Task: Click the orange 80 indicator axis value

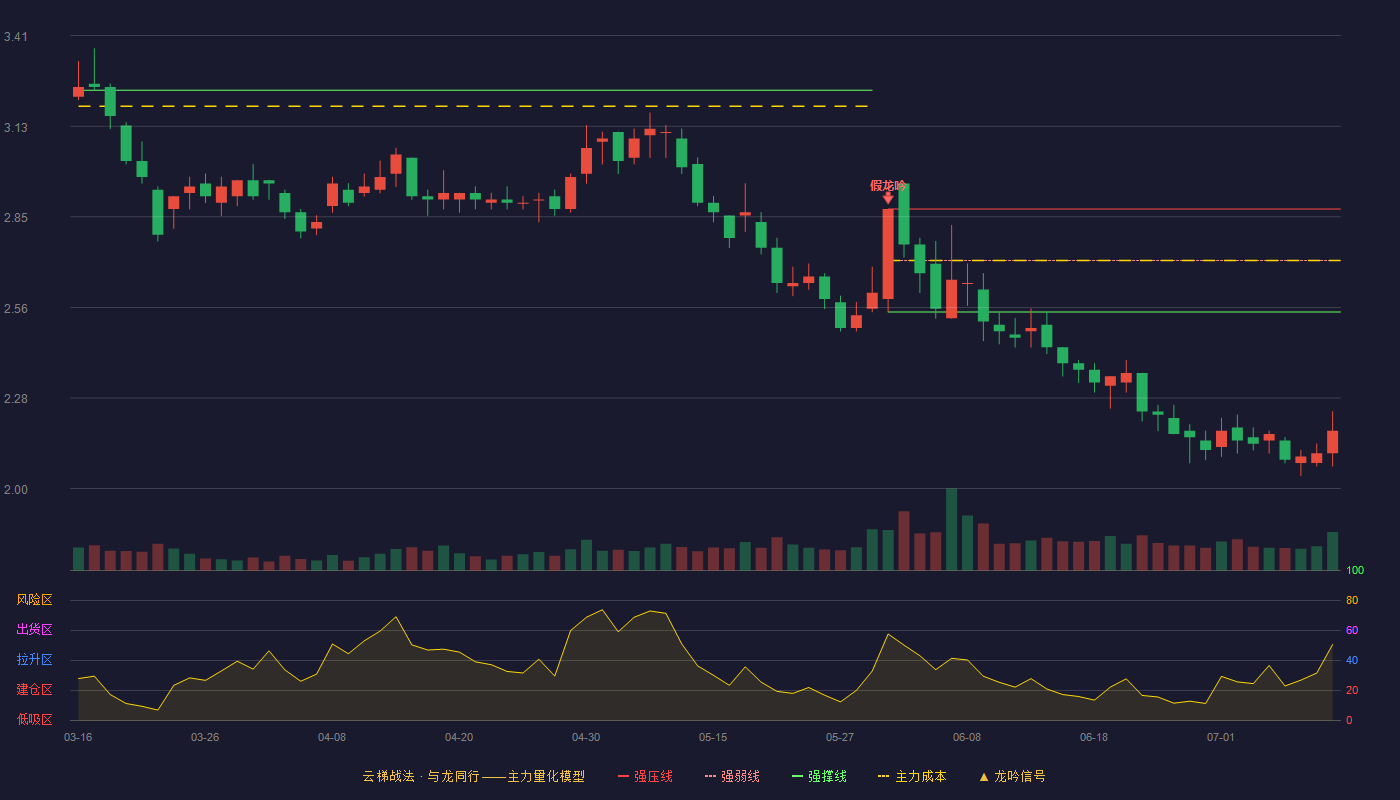Action: point(1352,600)
